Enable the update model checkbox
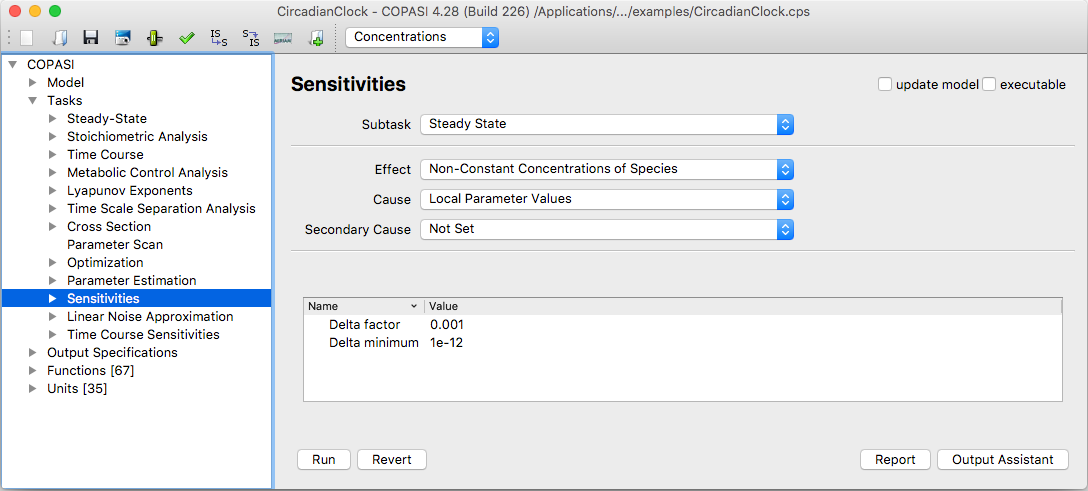The height and width of the screenshot is (491, 1088). click(885, 85)
